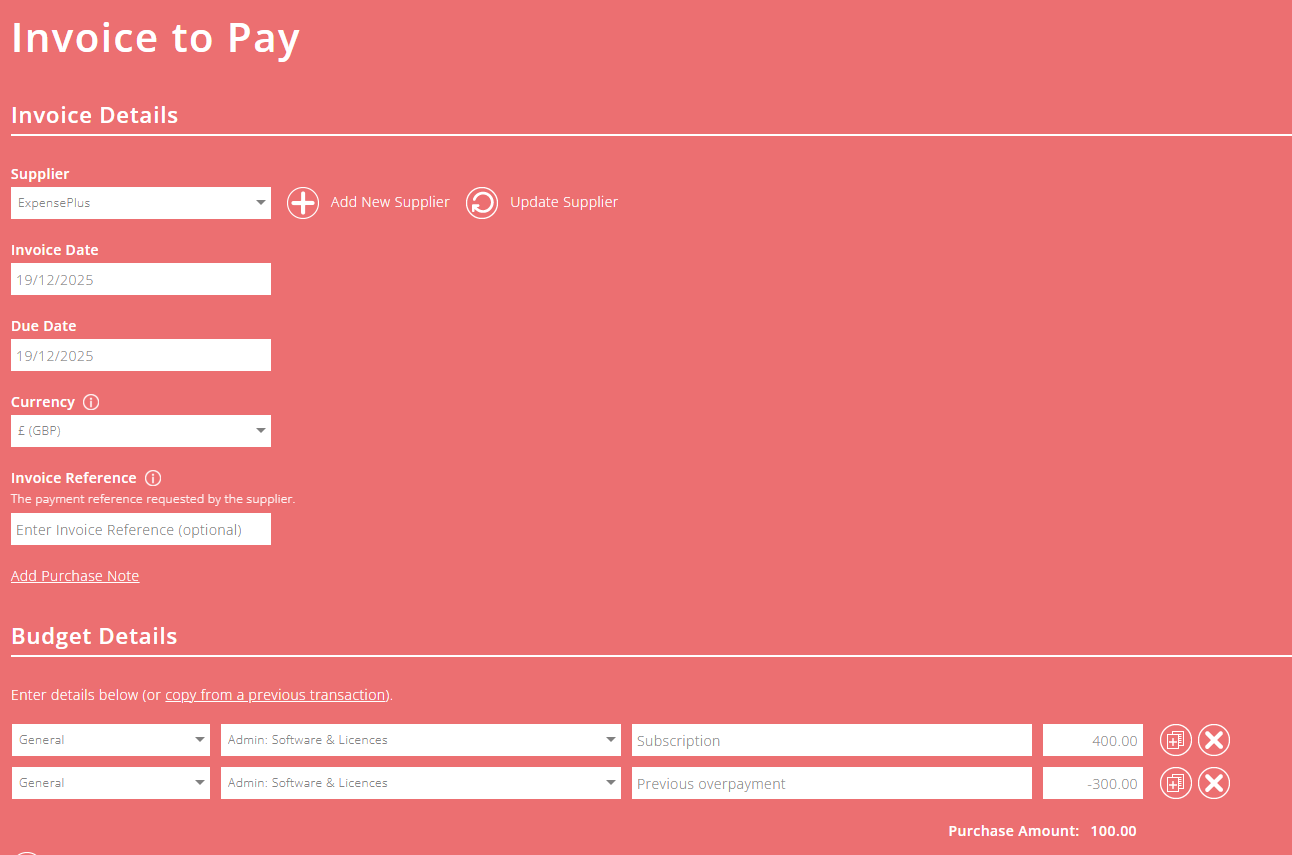1292x855 pixels.
Task: Click the Invoice Date field
Action: tap(140, 279)
